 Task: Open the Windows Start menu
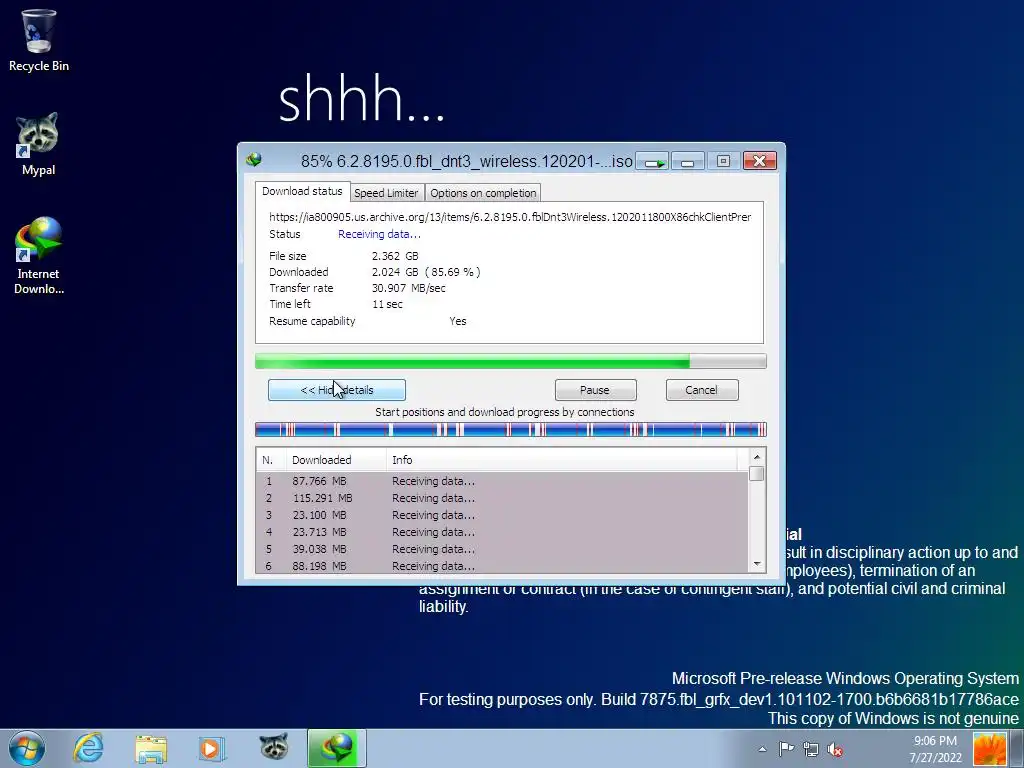(x=27, y=748)
